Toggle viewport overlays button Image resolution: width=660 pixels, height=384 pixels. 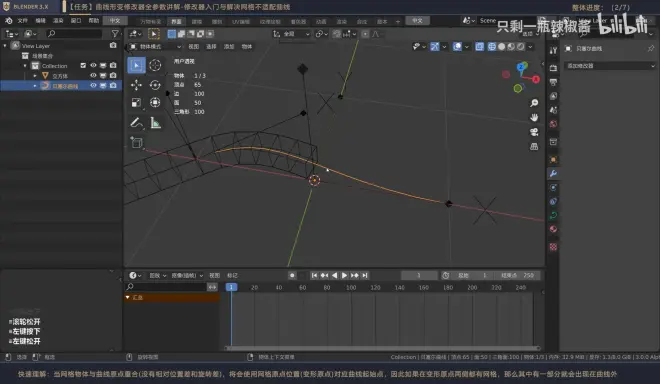tap(457, 46)
